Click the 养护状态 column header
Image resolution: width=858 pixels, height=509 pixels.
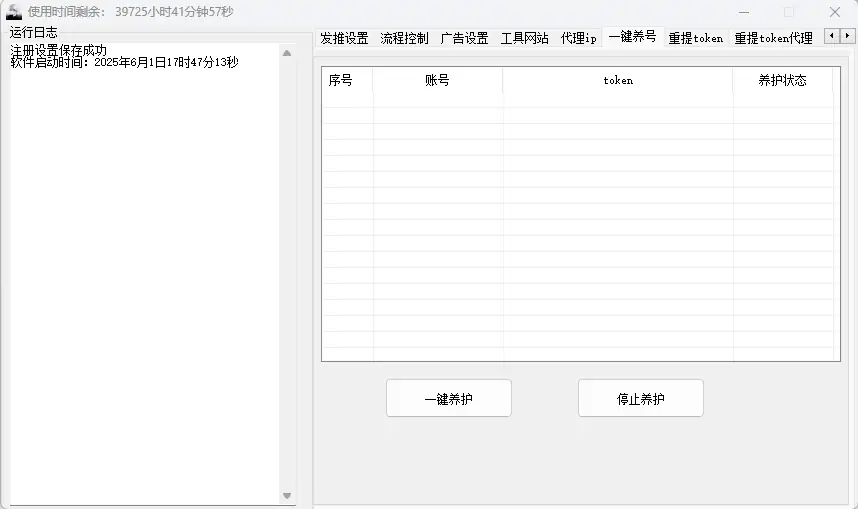782,80
